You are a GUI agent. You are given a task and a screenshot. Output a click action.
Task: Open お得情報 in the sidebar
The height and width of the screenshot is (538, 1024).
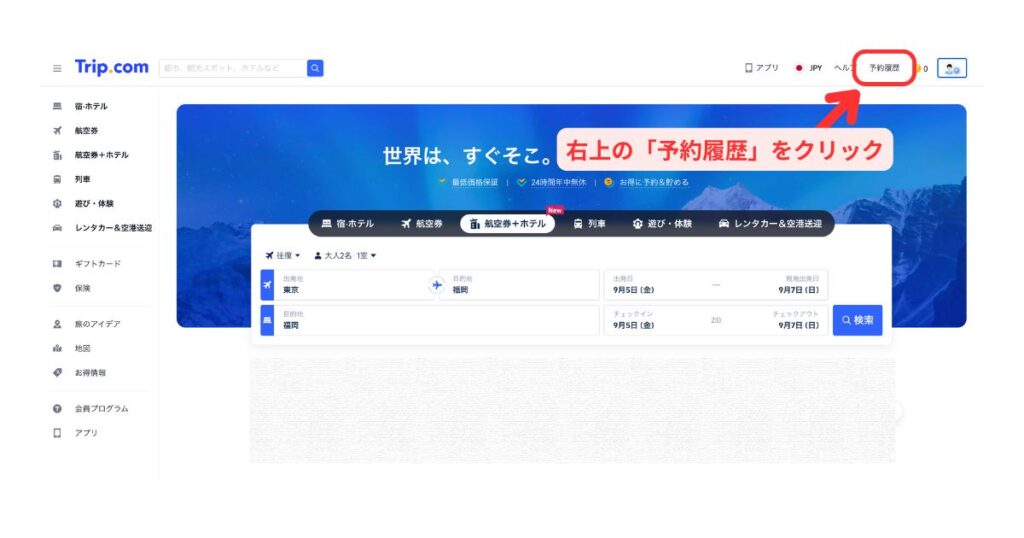(x=90, y=373)
